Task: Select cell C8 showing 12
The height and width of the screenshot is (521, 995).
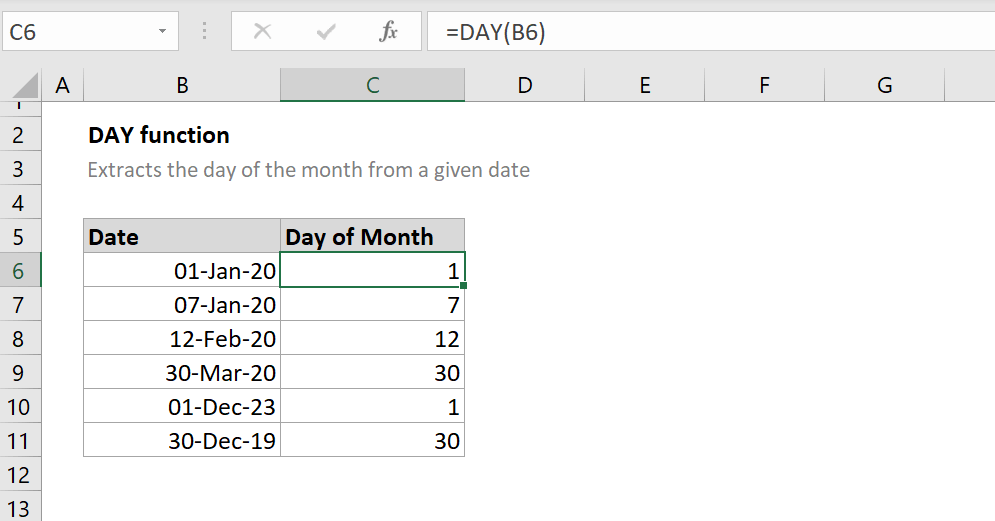Action: [x=372, y=339]
